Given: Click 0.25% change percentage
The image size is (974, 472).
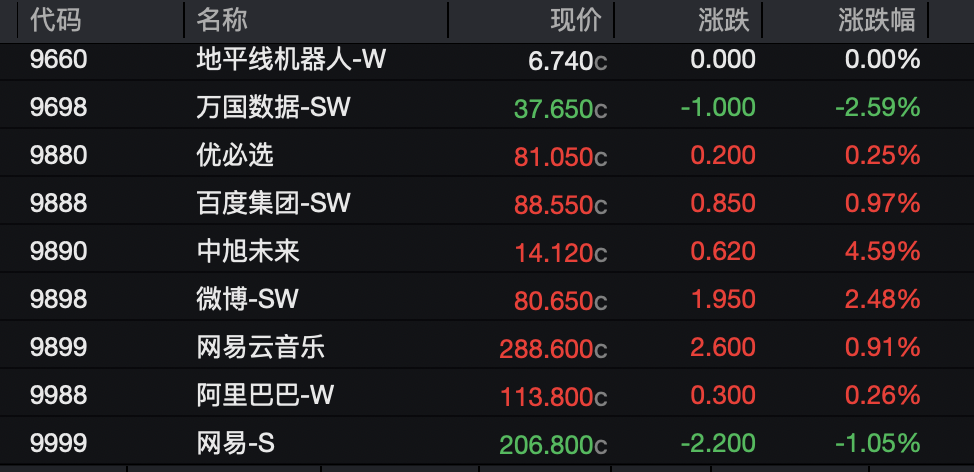Looking at the screenshot, I should [x=882, y=155].
